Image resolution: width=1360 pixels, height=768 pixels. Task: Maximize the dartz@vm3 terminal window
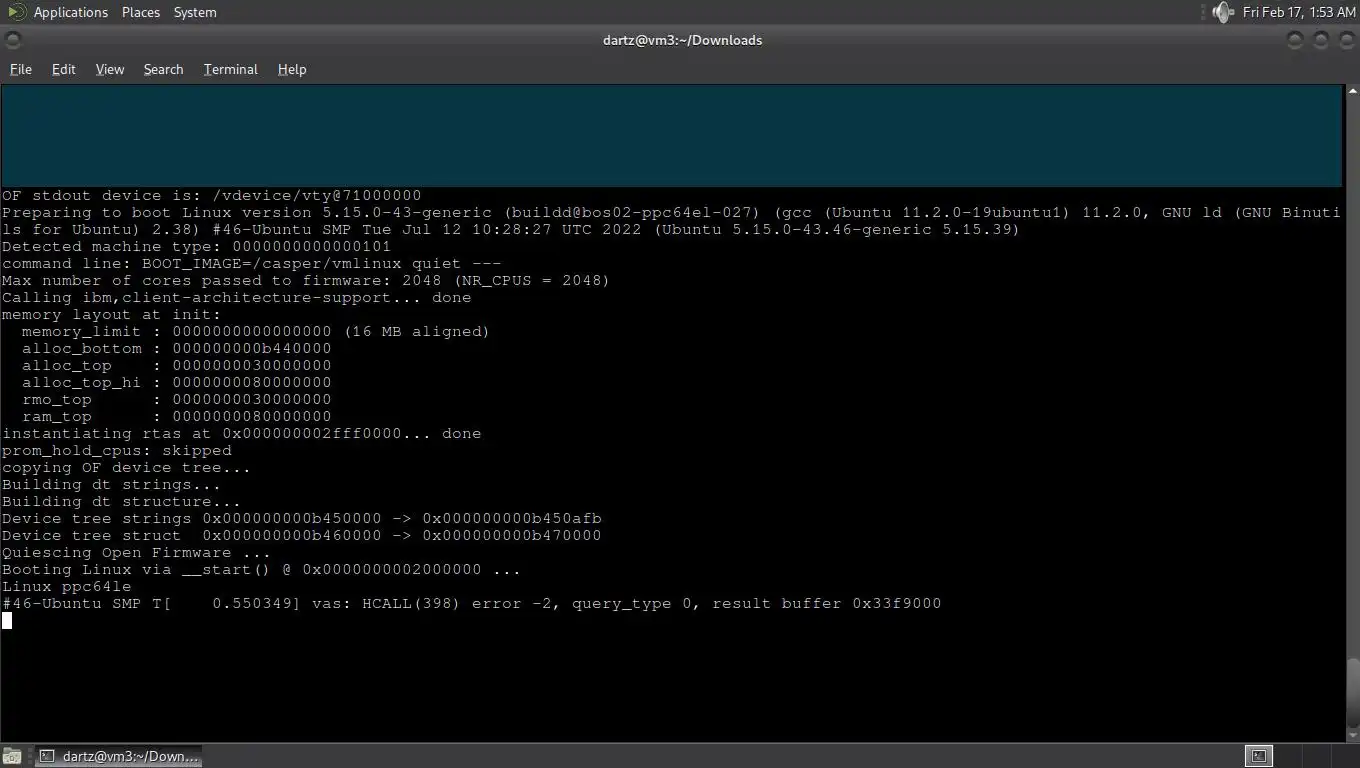pyautogui.click(x=1321, y=40)
